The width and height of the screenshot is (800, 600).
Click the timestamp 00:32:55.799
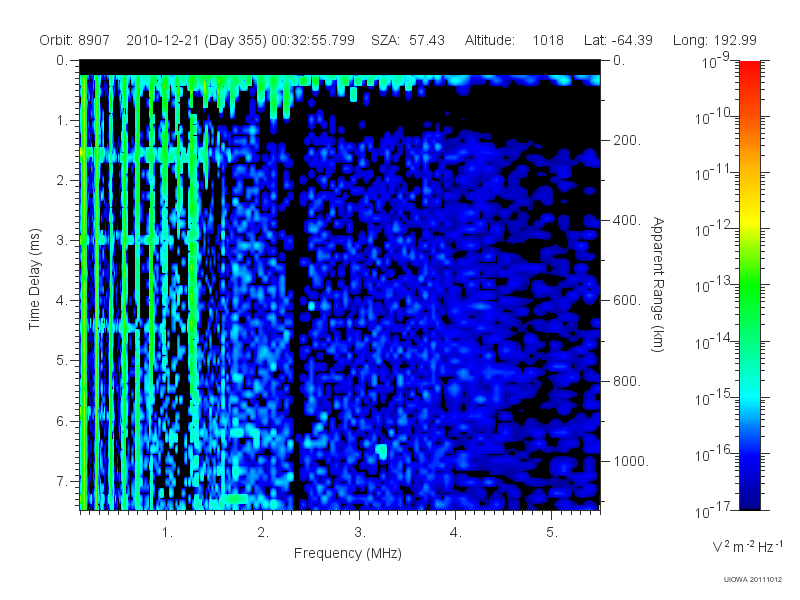pyautogui.click(x=313, y=40)
